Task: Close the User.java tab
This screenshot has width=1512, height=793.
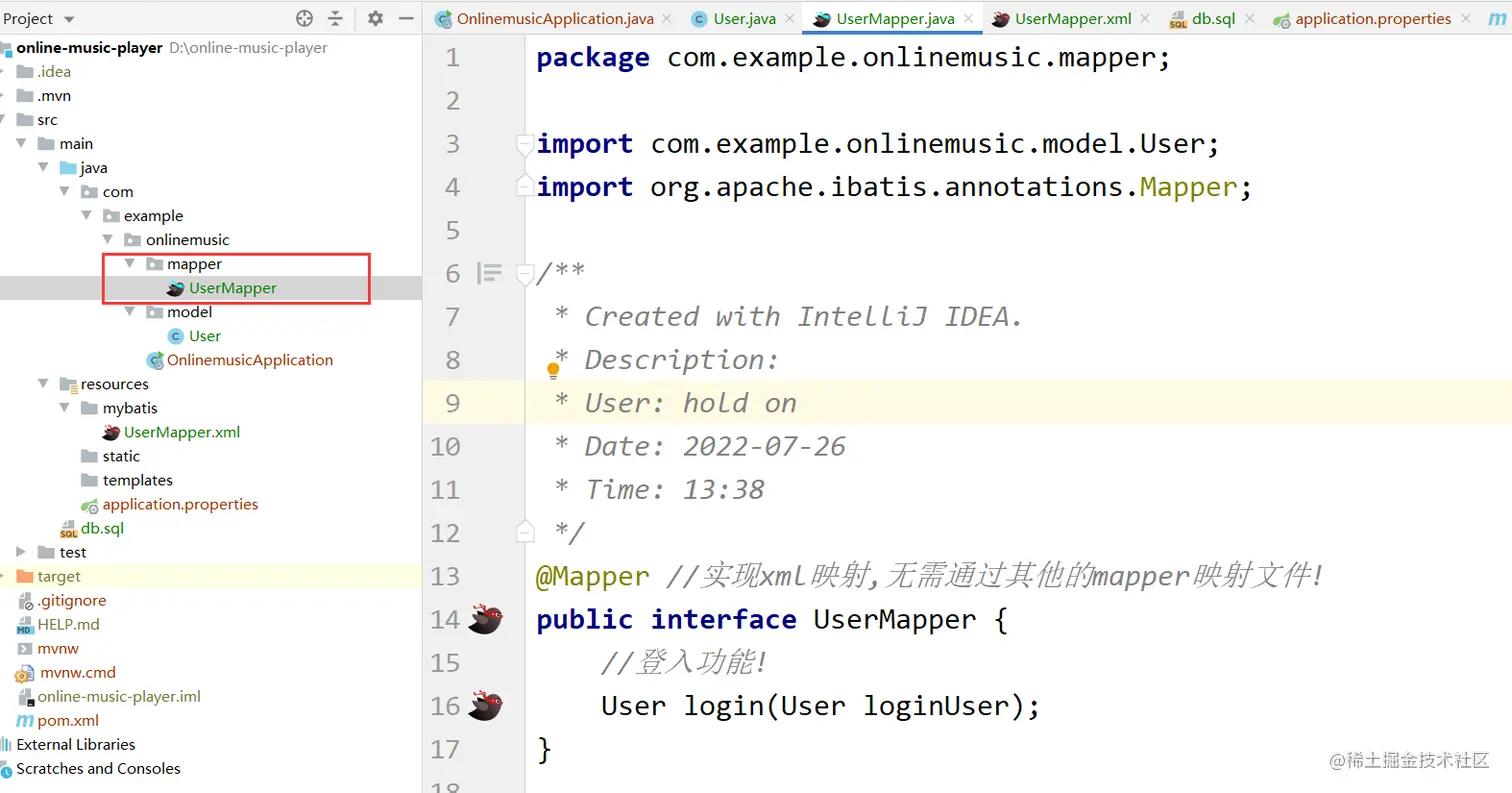Action: (791, 19)
